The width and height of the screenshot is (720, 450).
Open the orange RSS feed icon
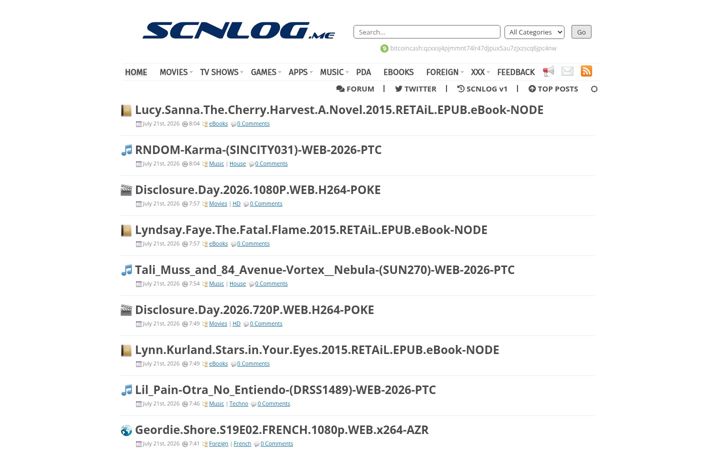586,71
